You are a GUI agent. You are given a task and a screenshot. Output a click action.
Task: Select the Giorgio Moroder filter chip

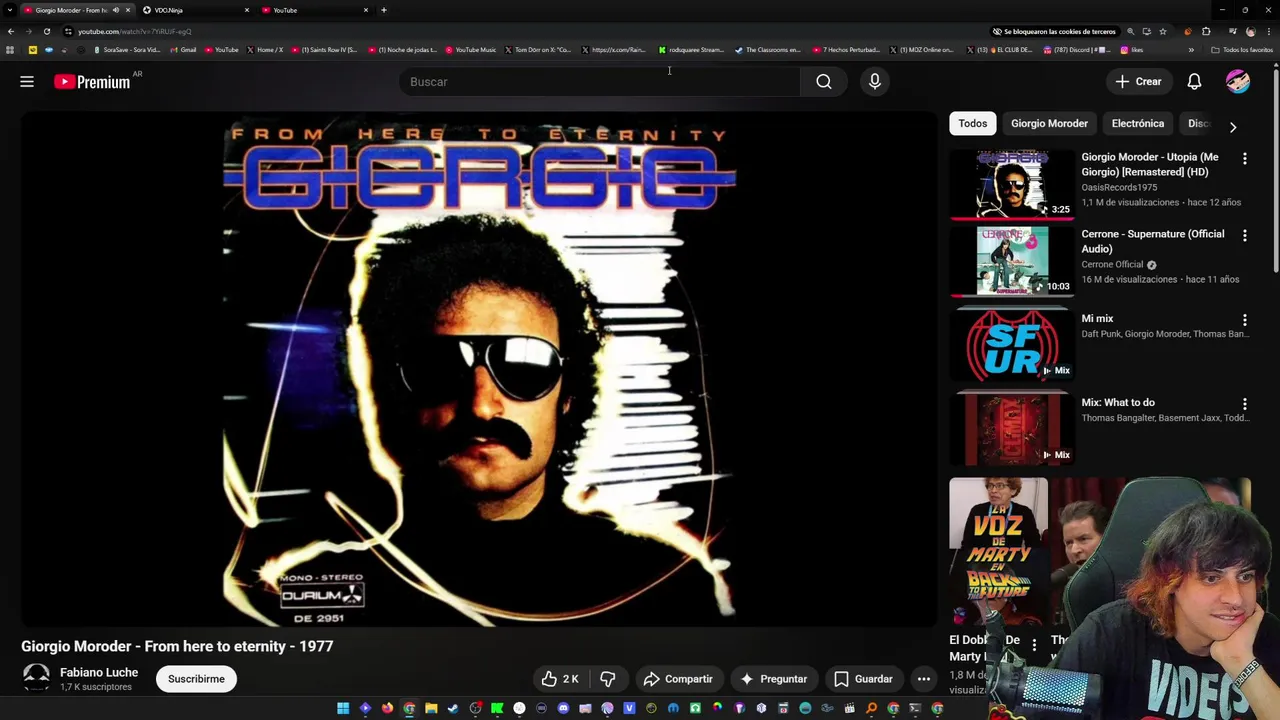coord(1049,124)
